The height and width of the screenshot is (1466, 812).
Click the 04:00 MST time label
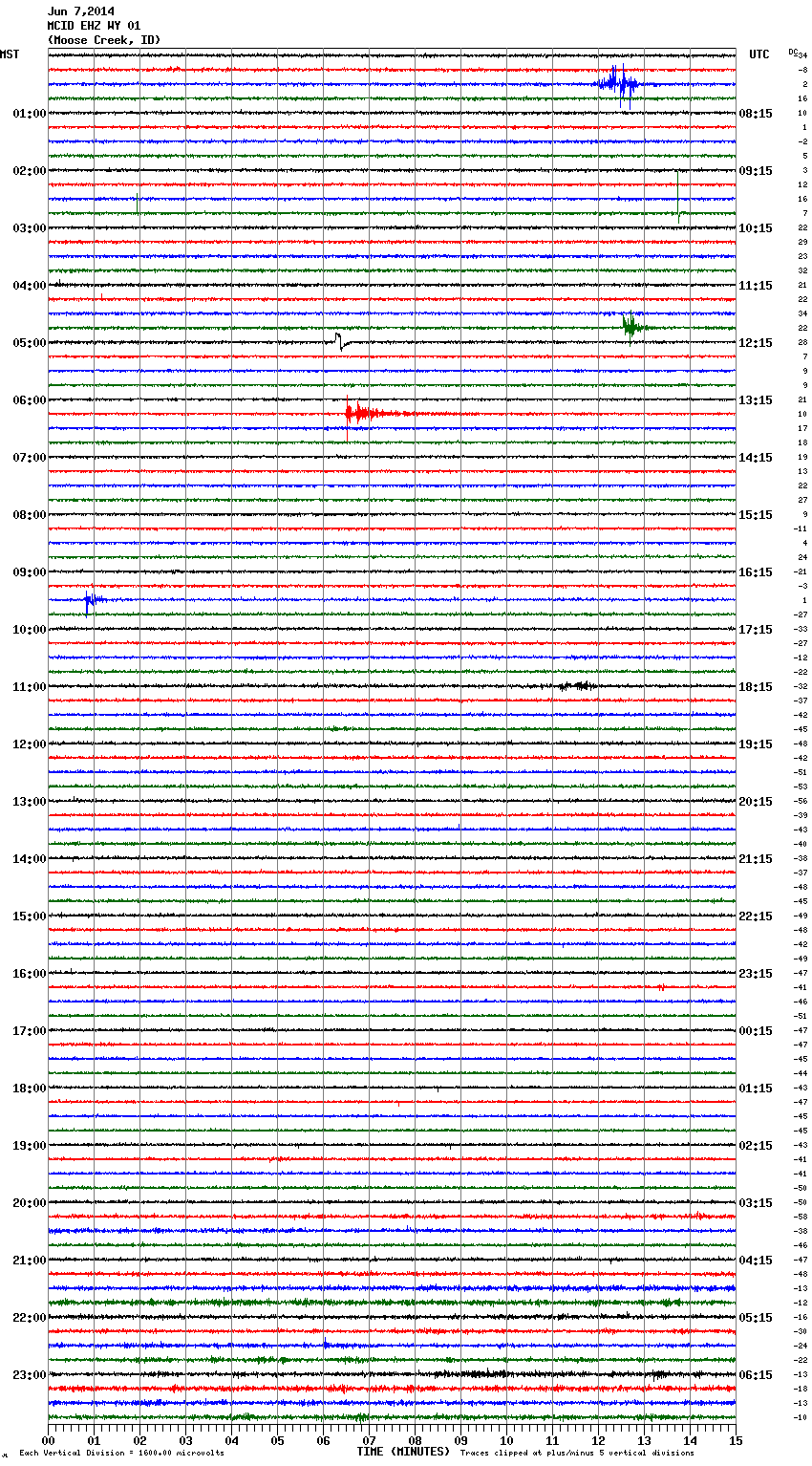[x=30, y=286]
